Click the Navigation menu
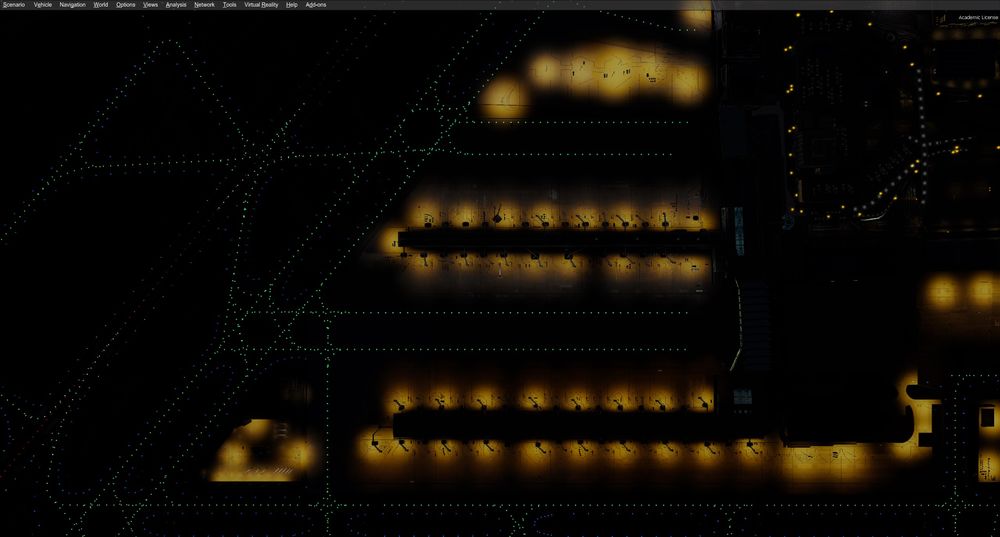Viewport: 1000px width, 537px height. coord(73,5)
